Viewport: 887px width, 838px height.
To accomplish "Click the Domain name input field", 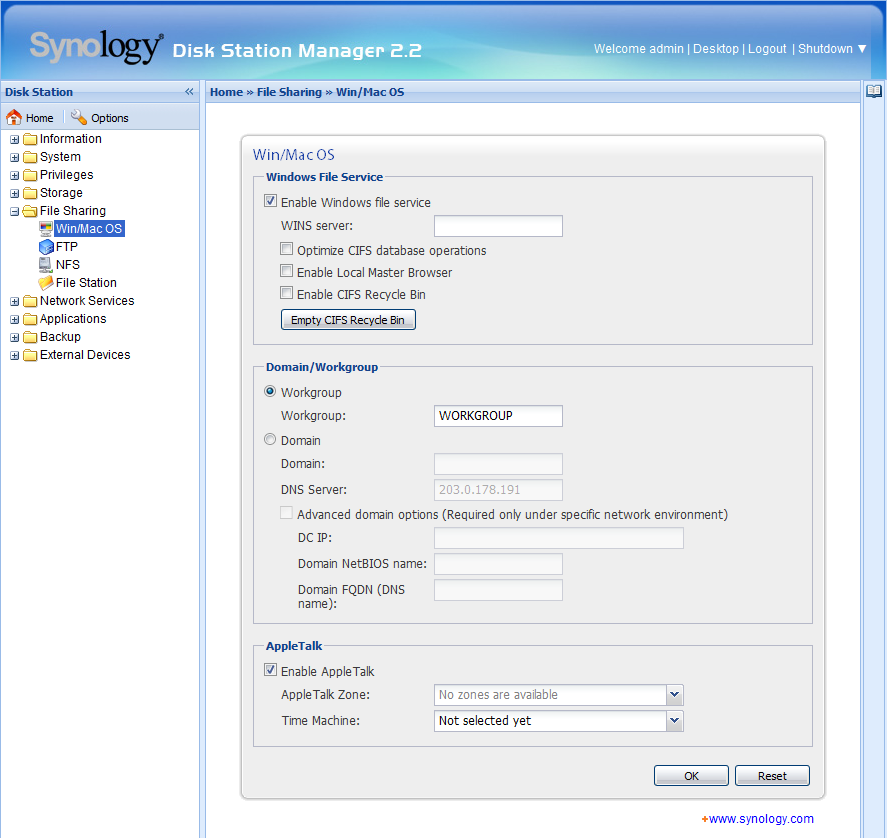I will coord(498,464).
